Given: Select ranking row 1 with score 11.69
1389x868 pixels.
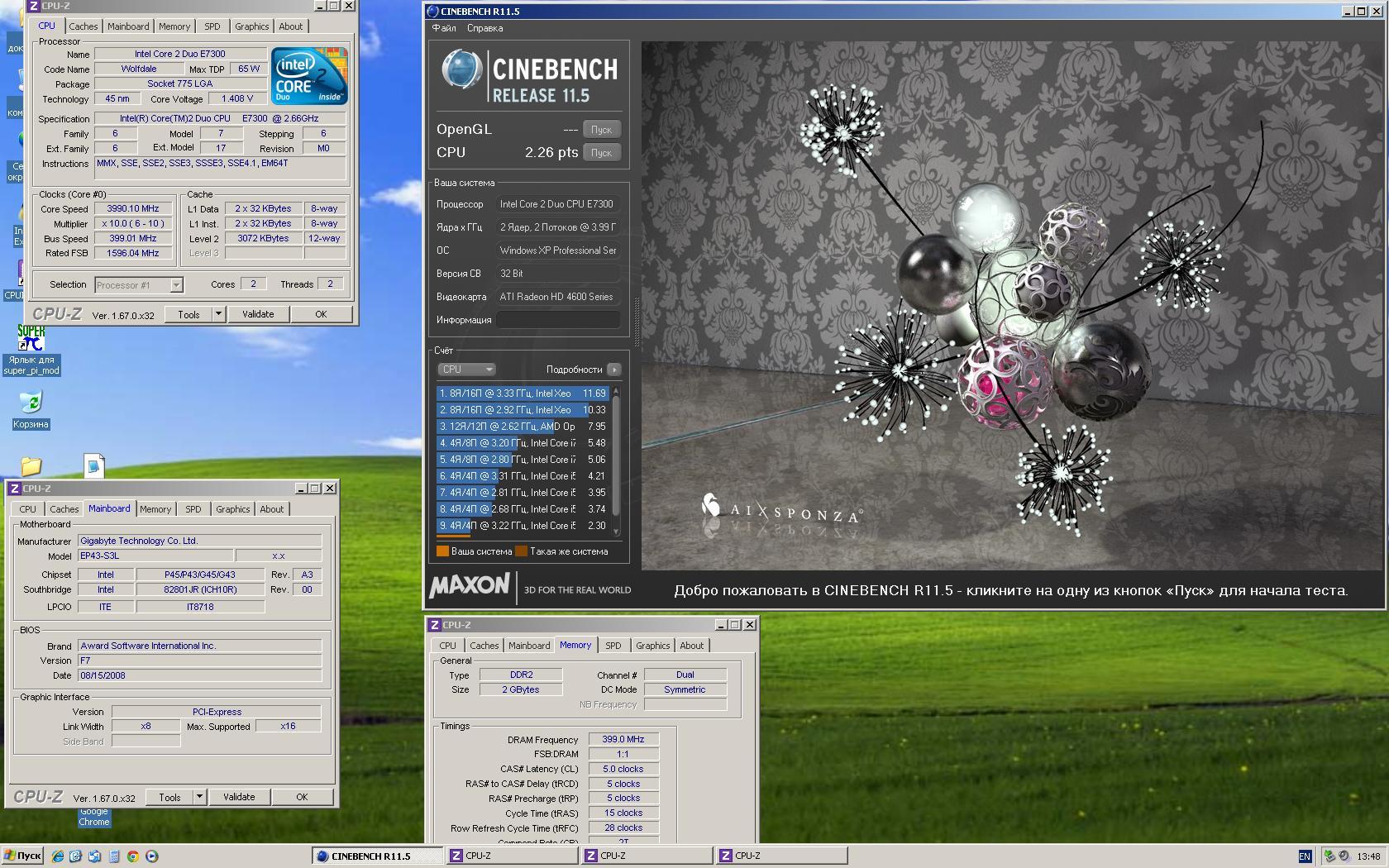Looking at the screenshot, I should click(523, 393).
